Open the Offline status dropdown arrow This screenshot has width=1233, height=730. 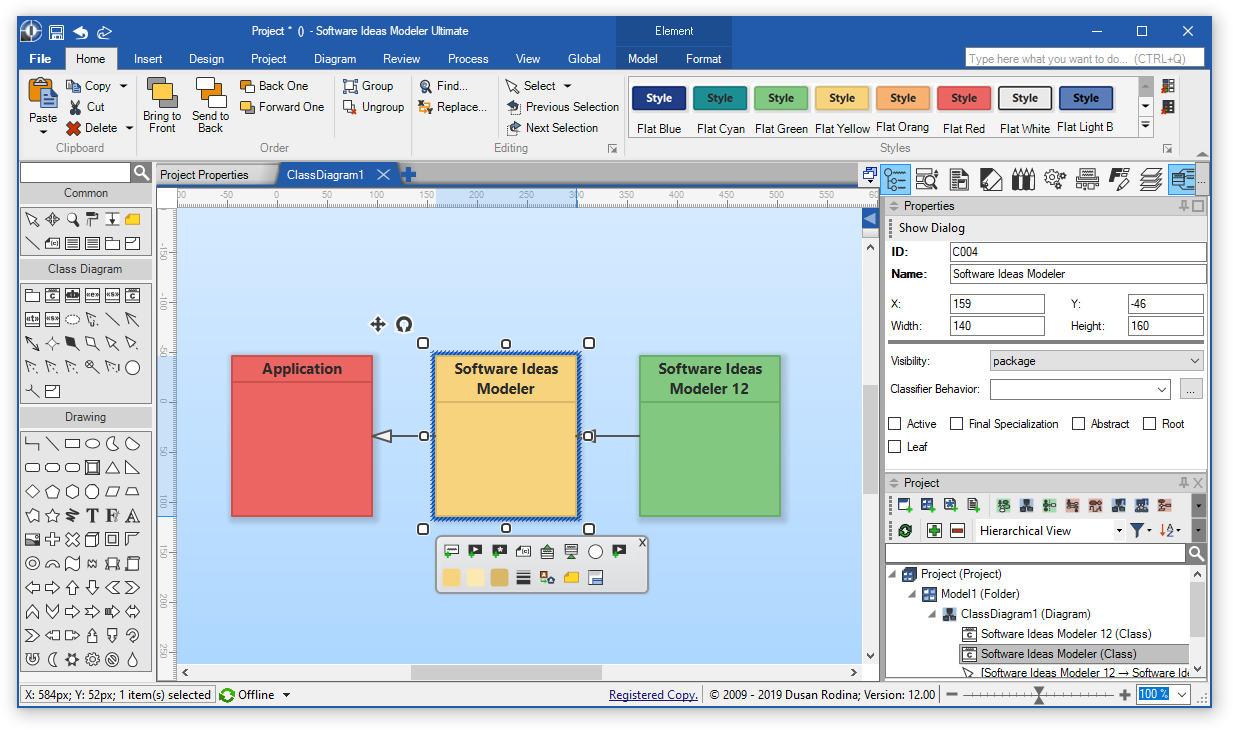[286, 695]
